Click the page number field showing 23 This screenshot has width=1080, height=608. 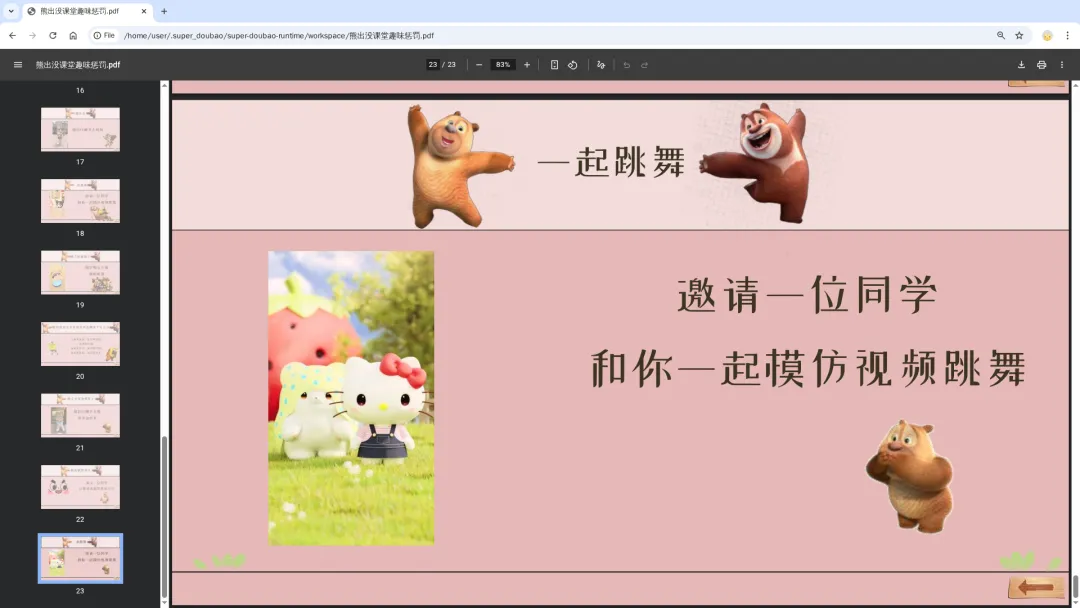(433, 65)
